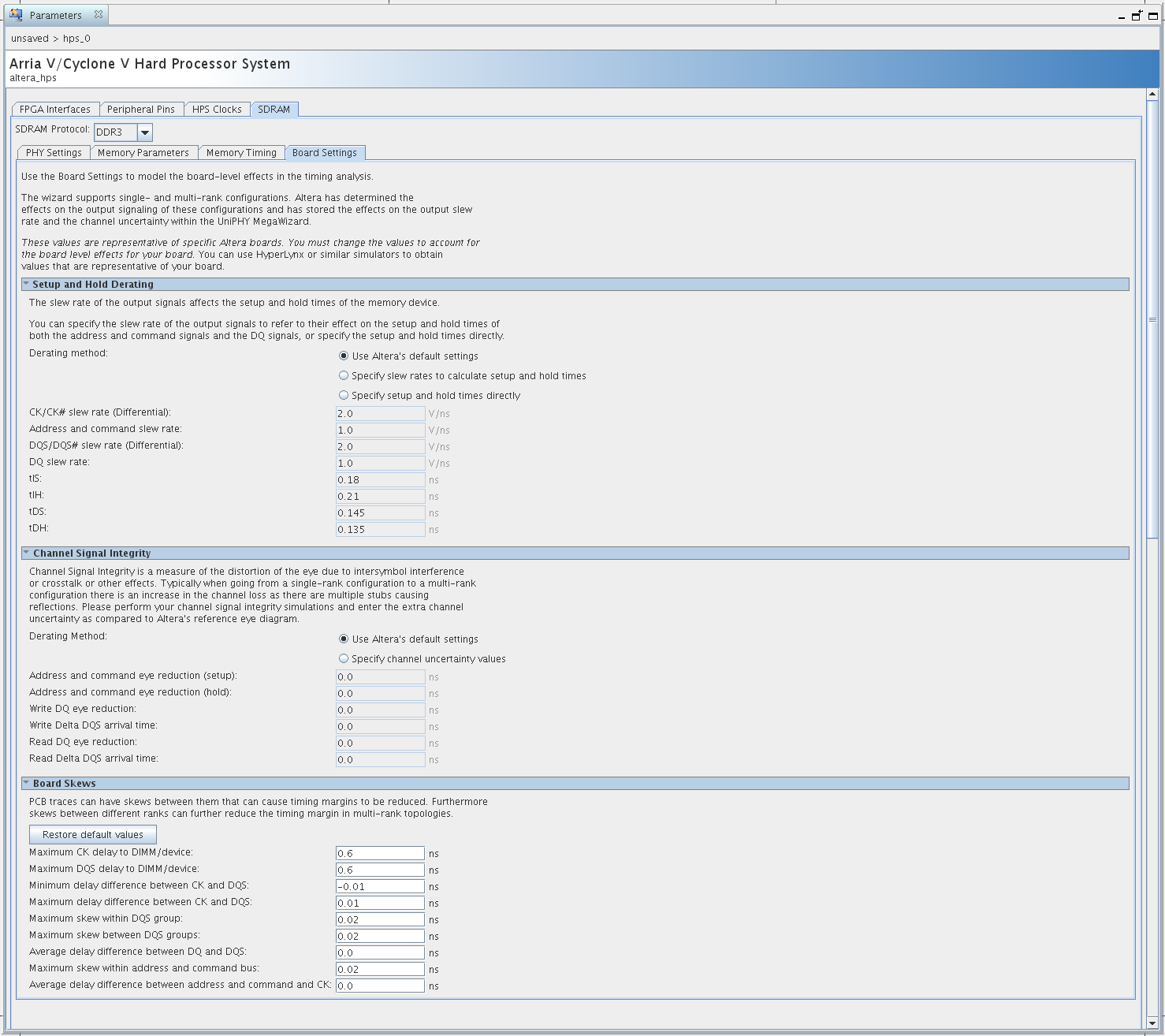The width and height of the screenshot is (1165, 1036).
Task: Detach the Parameters panel into its own window
Action: tap(1137, 15)
